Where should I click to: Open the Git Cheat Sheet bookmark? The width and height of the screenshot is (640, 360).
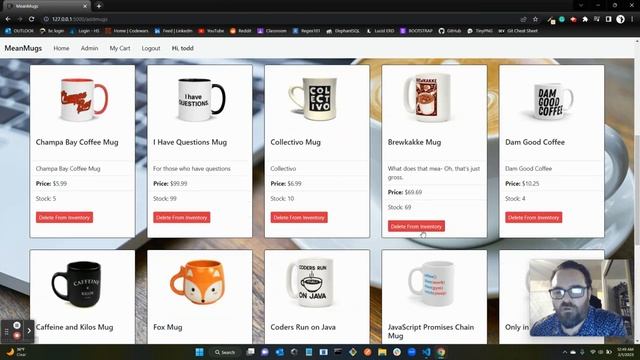pos(518,31)
